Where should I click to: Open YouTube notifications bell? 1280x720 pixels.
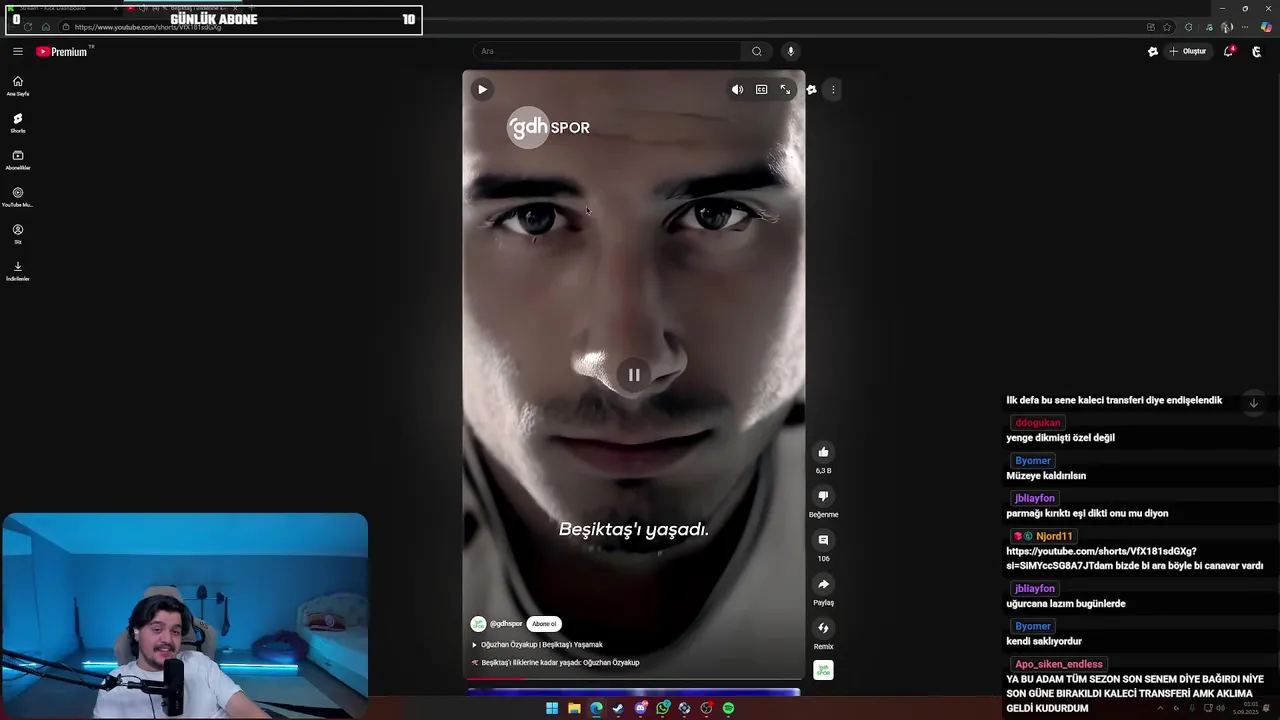[x=1229, y=51]
